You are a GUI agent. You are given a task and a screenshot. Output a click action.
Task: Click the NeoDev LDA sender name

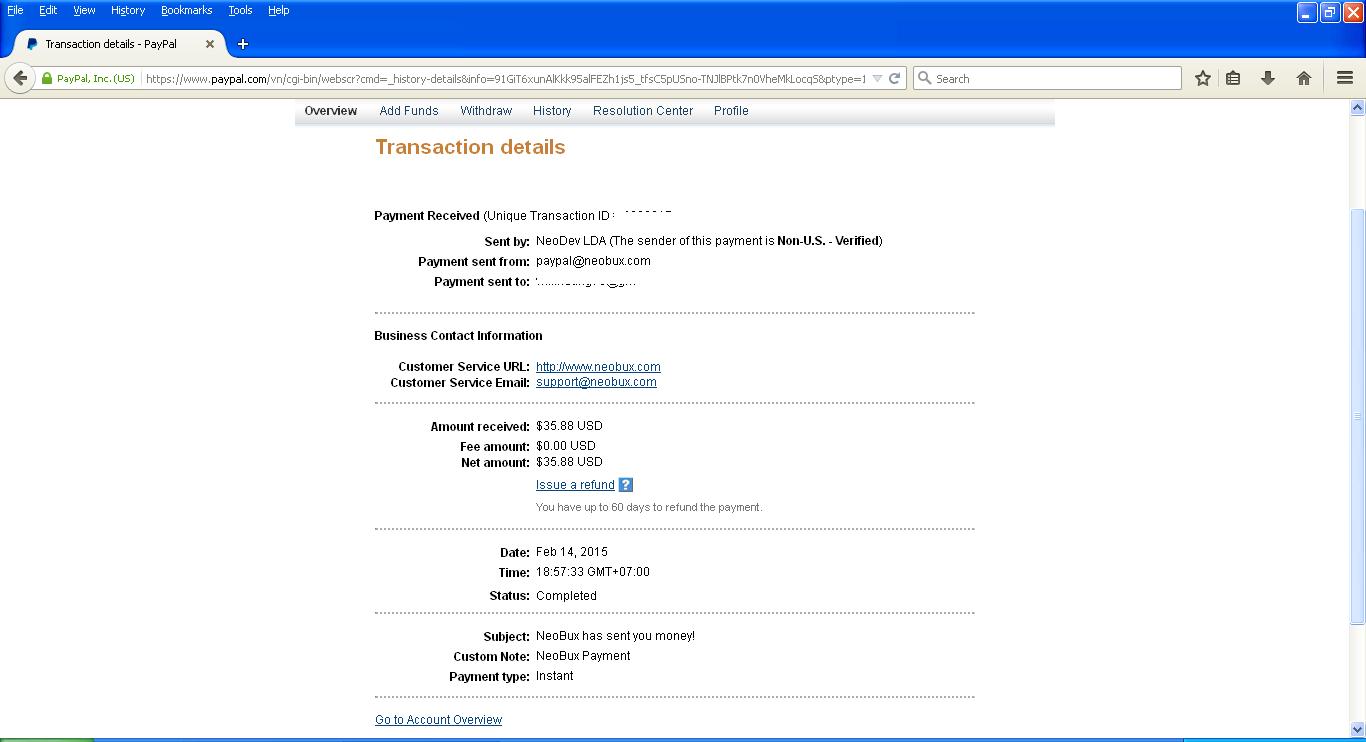point(571,241)
